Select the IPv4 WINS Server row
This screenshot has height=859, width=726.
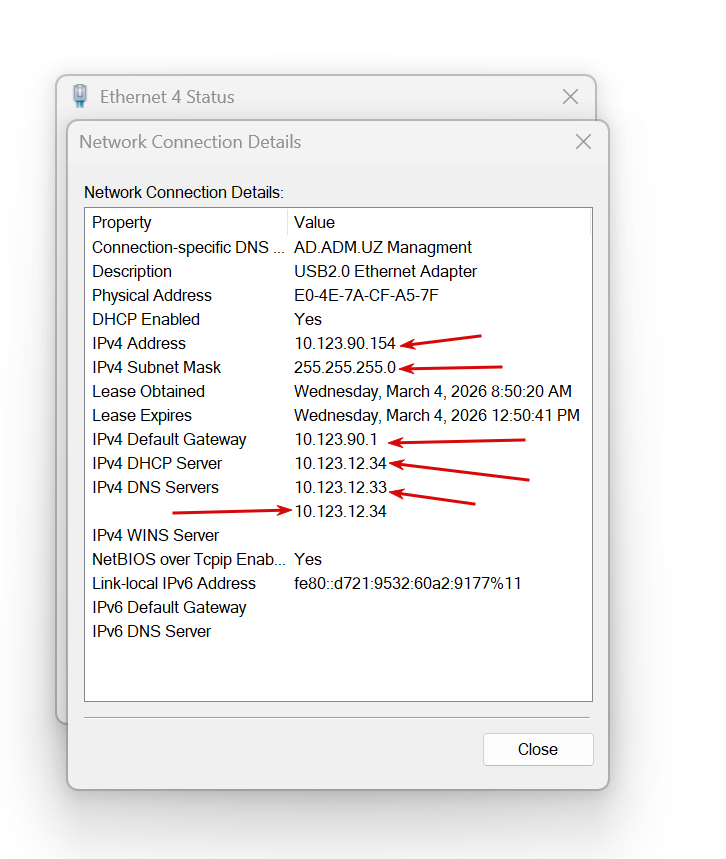point(155,535)
